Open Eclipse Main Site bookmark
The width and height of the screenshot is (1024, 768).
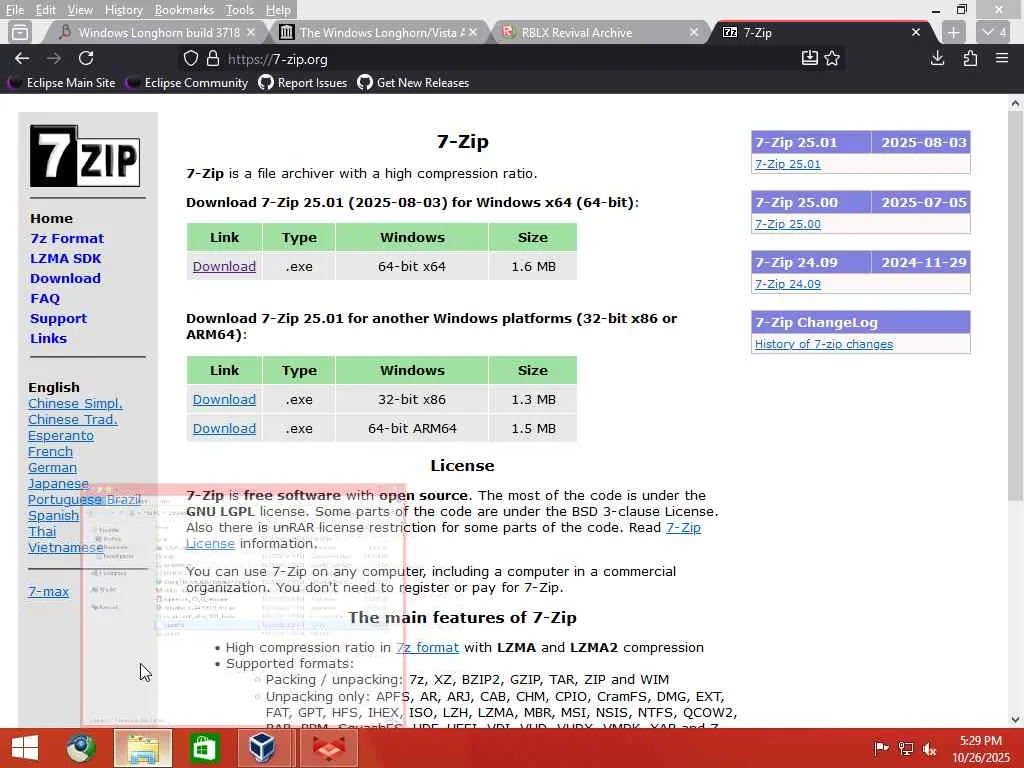(x=62, y=83)
